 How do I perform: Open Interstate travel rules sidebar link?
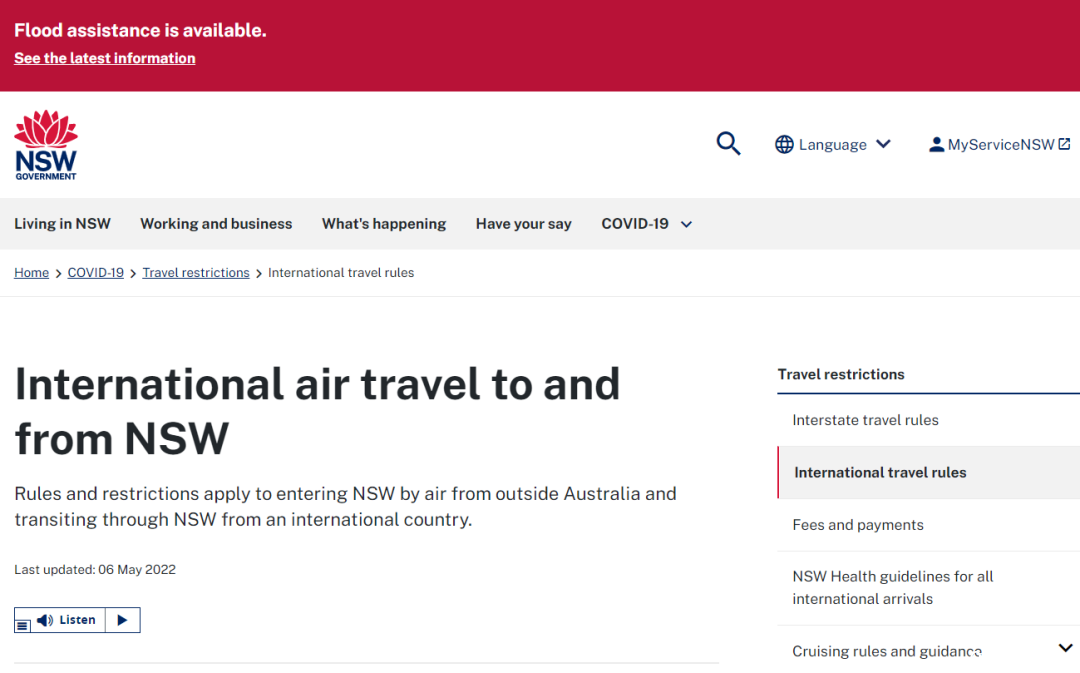[x=865, y=420]
